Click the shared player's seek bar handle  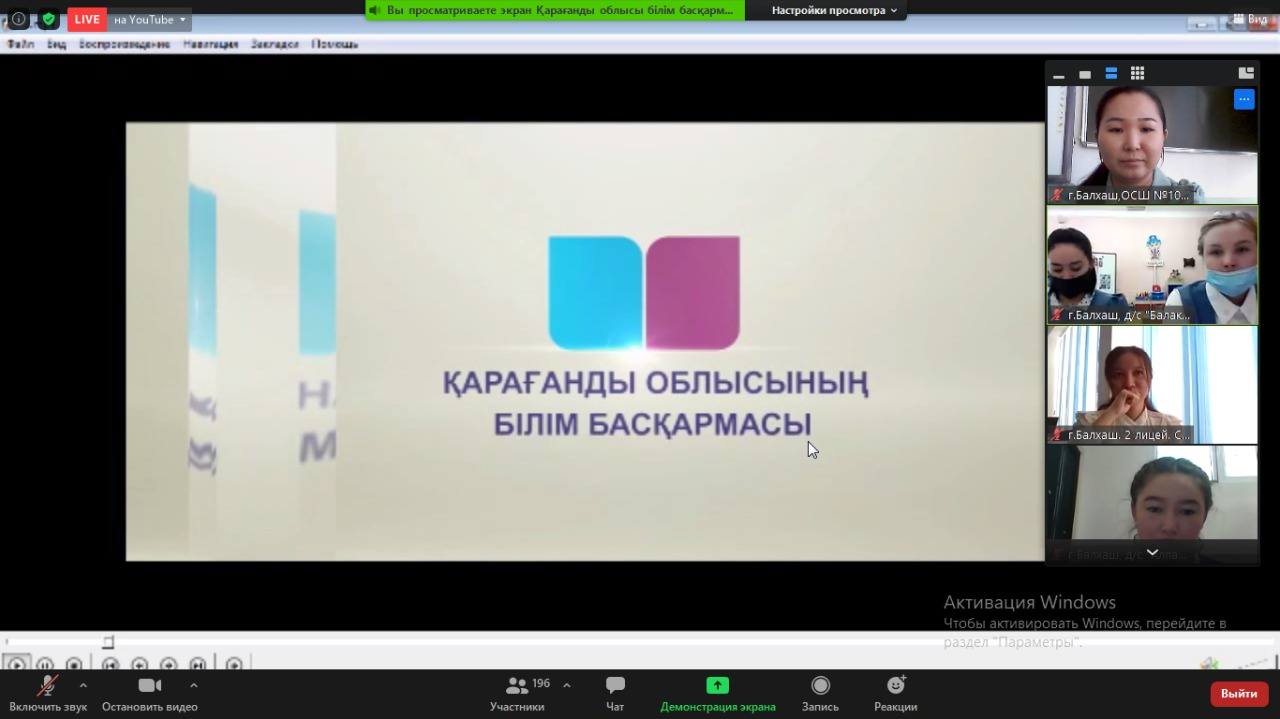coord(108,642)
